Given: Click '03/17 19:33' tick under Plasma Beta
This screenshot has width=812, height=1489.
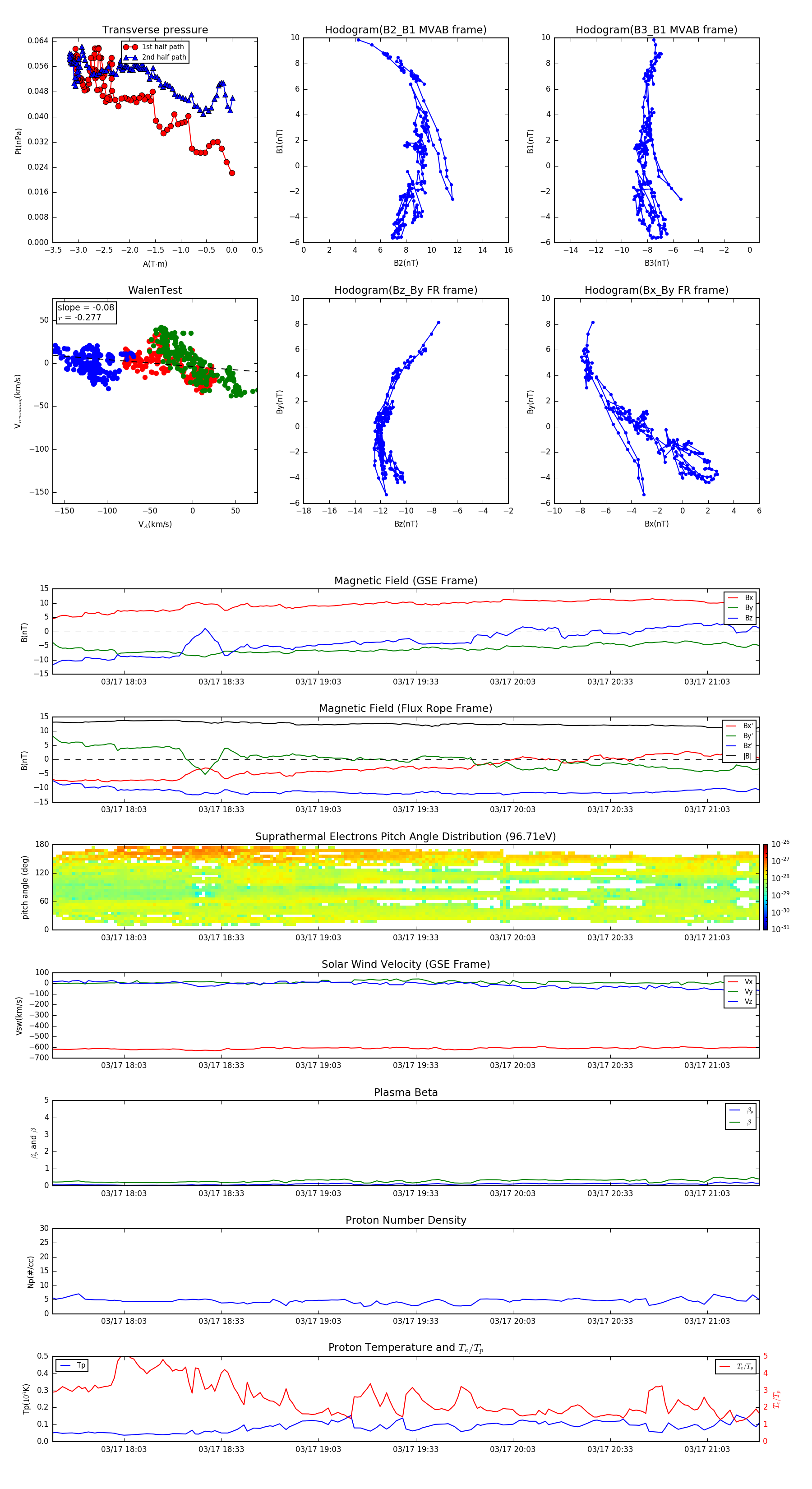Looking at the screenshot, I should pos(415,1193).
